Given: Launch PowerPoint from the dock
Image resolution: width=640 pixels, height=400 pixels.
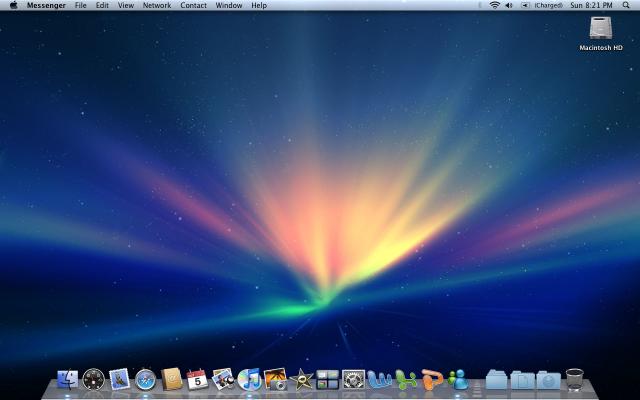Looking at the screenshot, I should point(432,379).
